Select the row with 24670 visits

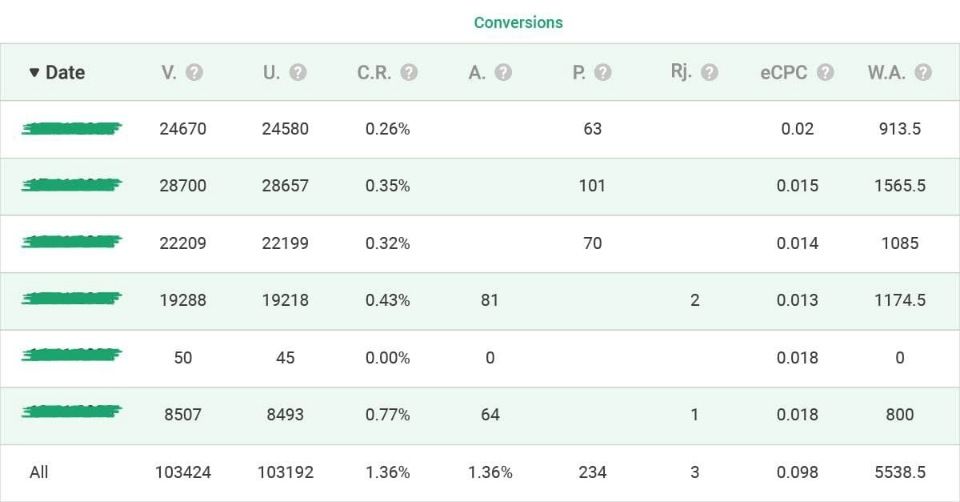(480, 129)
